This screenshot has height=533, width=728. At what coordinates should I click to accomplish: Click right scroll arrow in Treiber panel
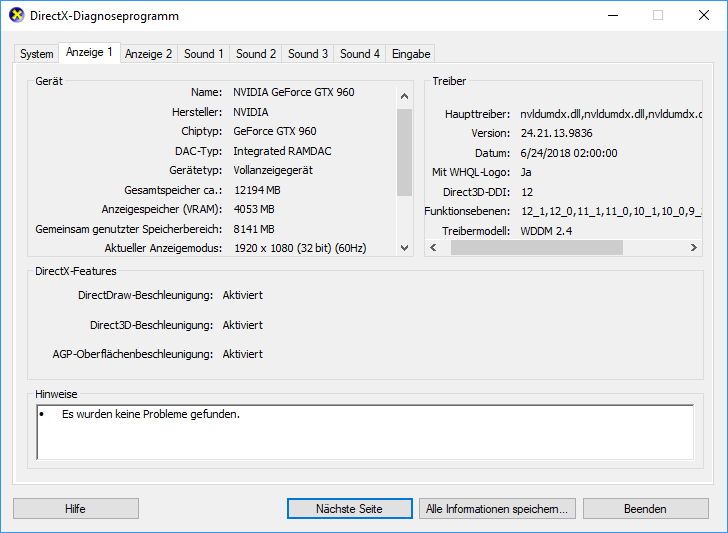pyautogui.click(x=694, y=247)
